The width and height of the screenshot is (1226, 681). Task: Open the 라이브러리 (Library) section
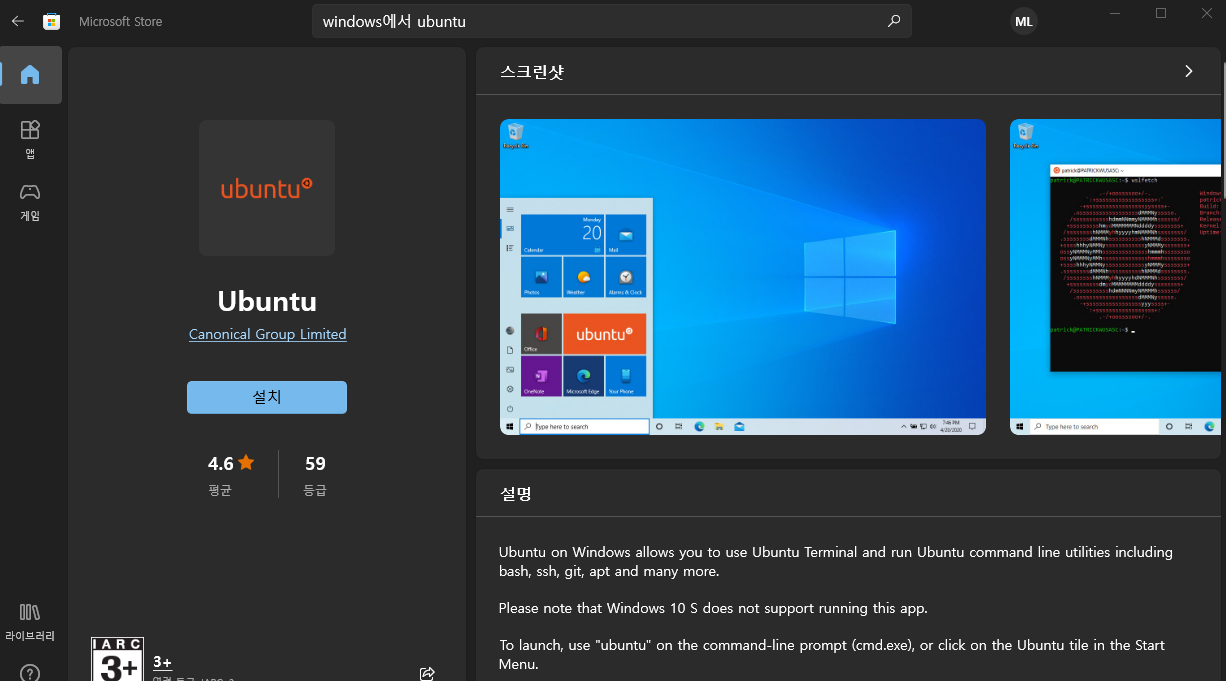[x=30, y=621]
